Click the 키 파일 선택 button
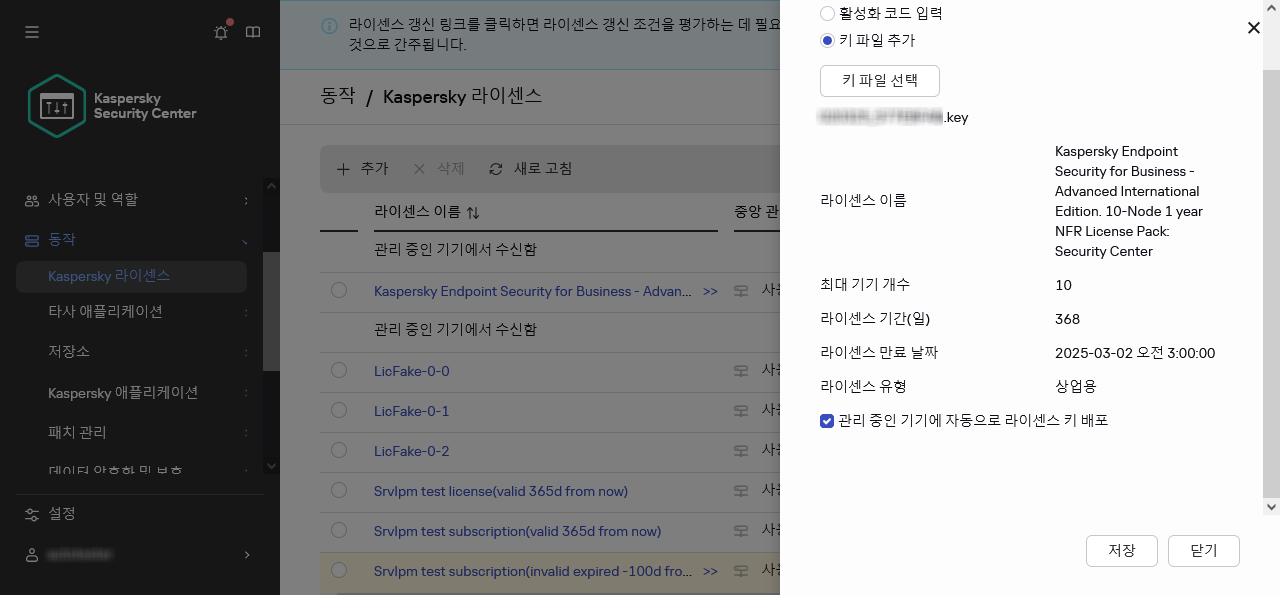The height and width of the screenshot is (595, 1280). pos(879,81)
